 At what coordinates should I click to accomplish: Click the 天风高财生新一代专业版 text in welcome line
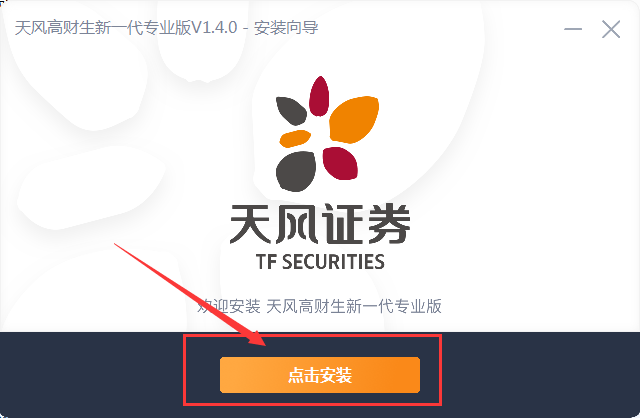tap(354, 306)
